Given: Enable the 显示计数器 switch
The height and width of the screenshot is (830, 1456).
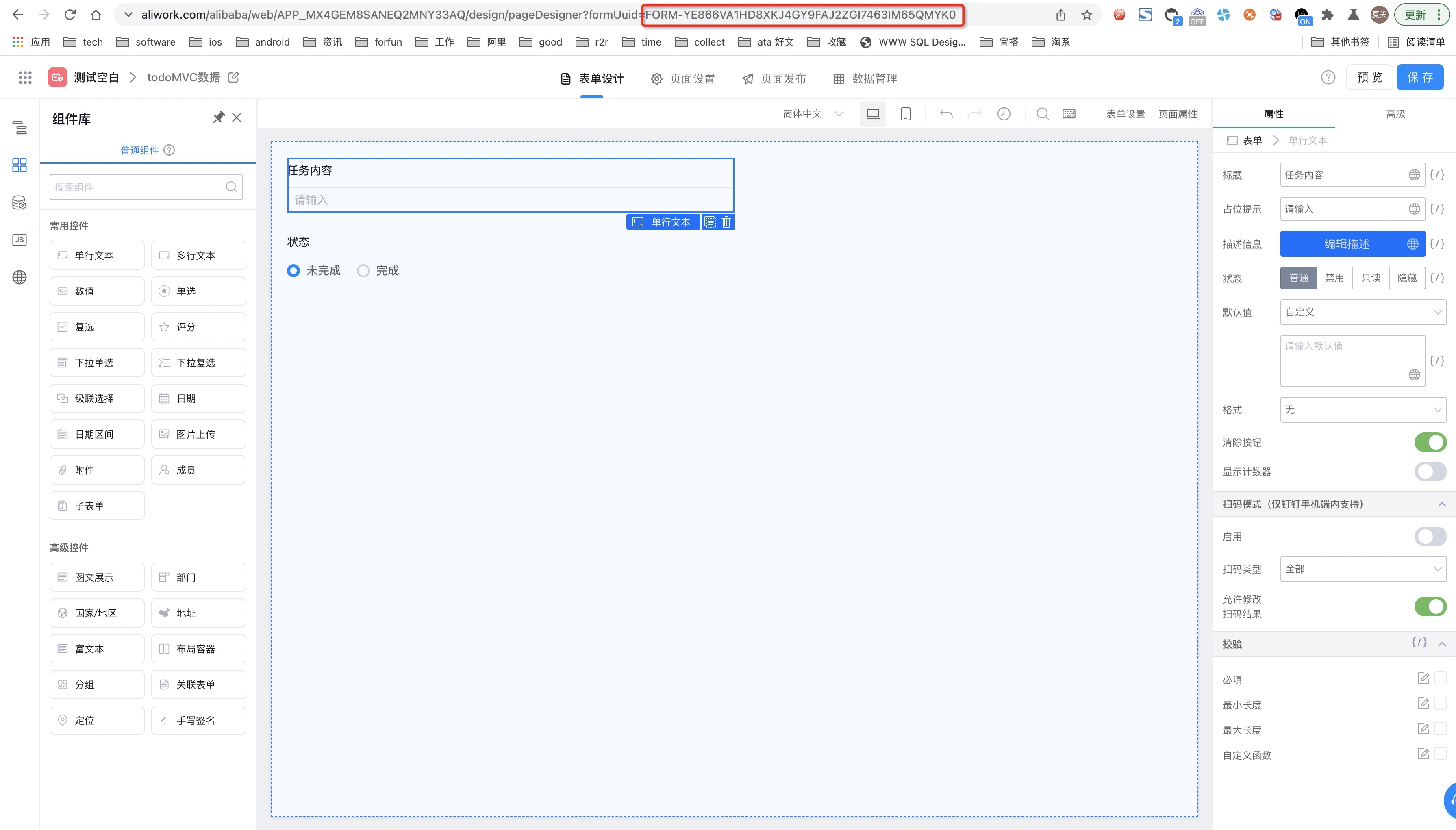Looking at the screenshot, I should pos(1430,471).
